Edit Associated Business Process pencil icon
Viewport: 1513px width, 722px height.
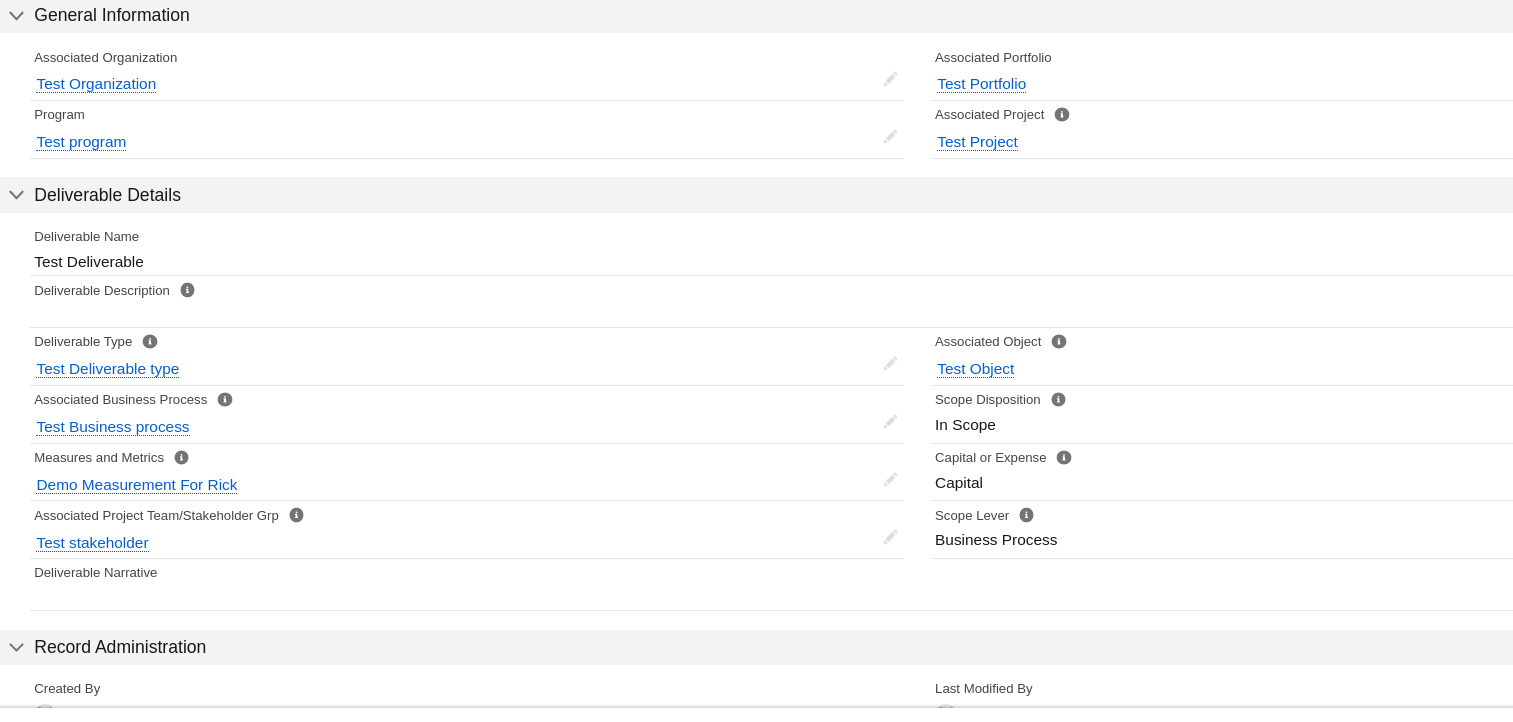pyautogui.click(x=890, y=422)
